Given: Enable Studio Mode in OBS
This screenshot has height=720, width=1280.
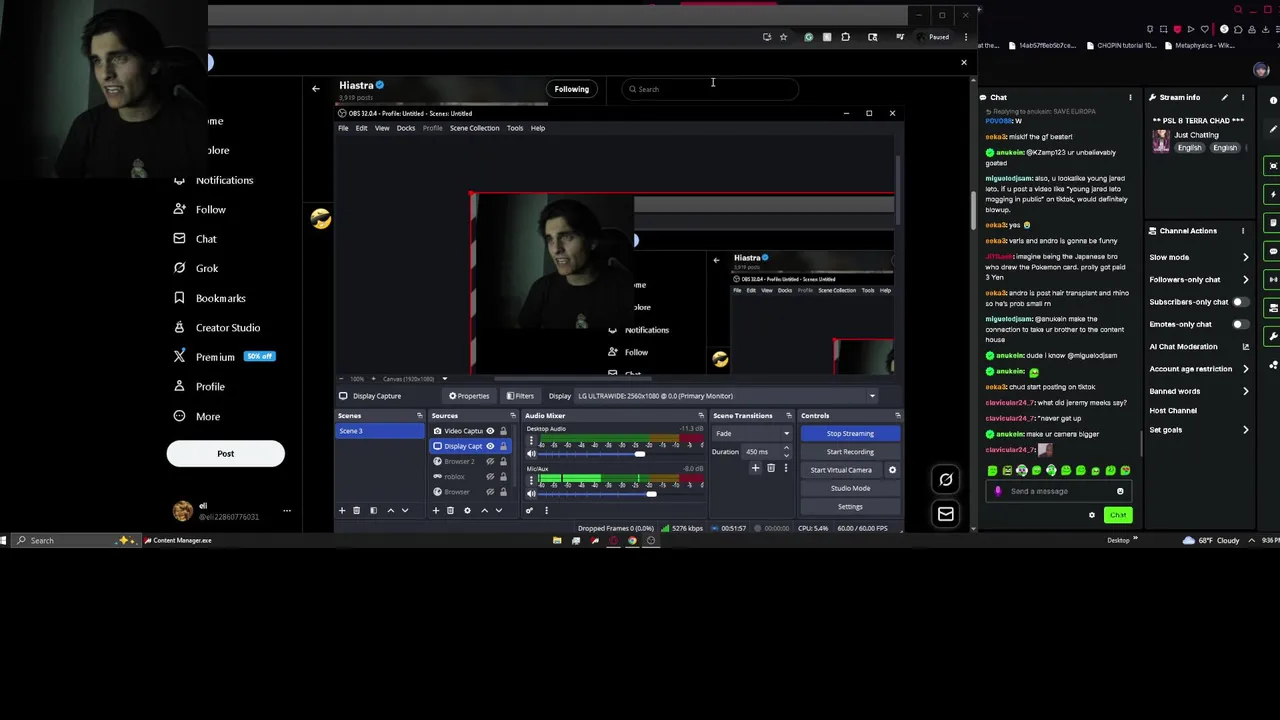Looking at the screenshot, I should tap(850, 488).
